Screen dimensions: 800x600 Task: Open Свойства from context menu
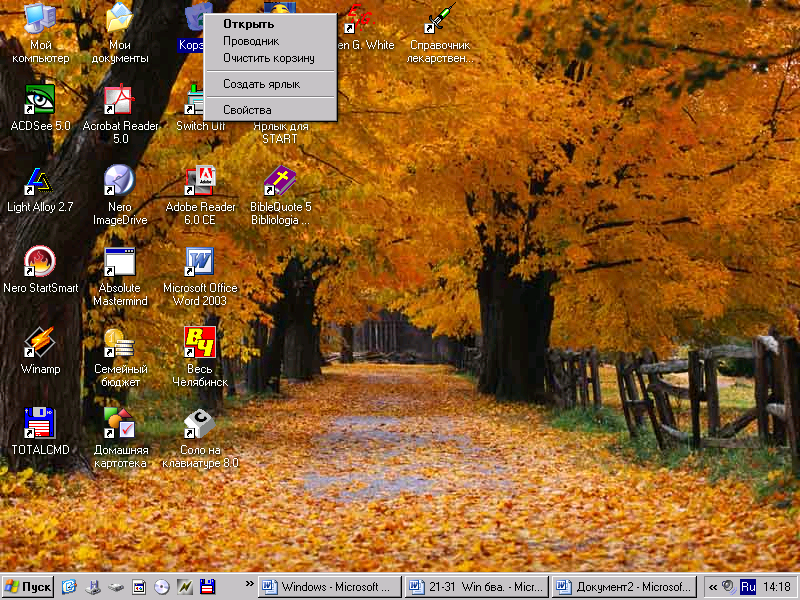[270, 110]
